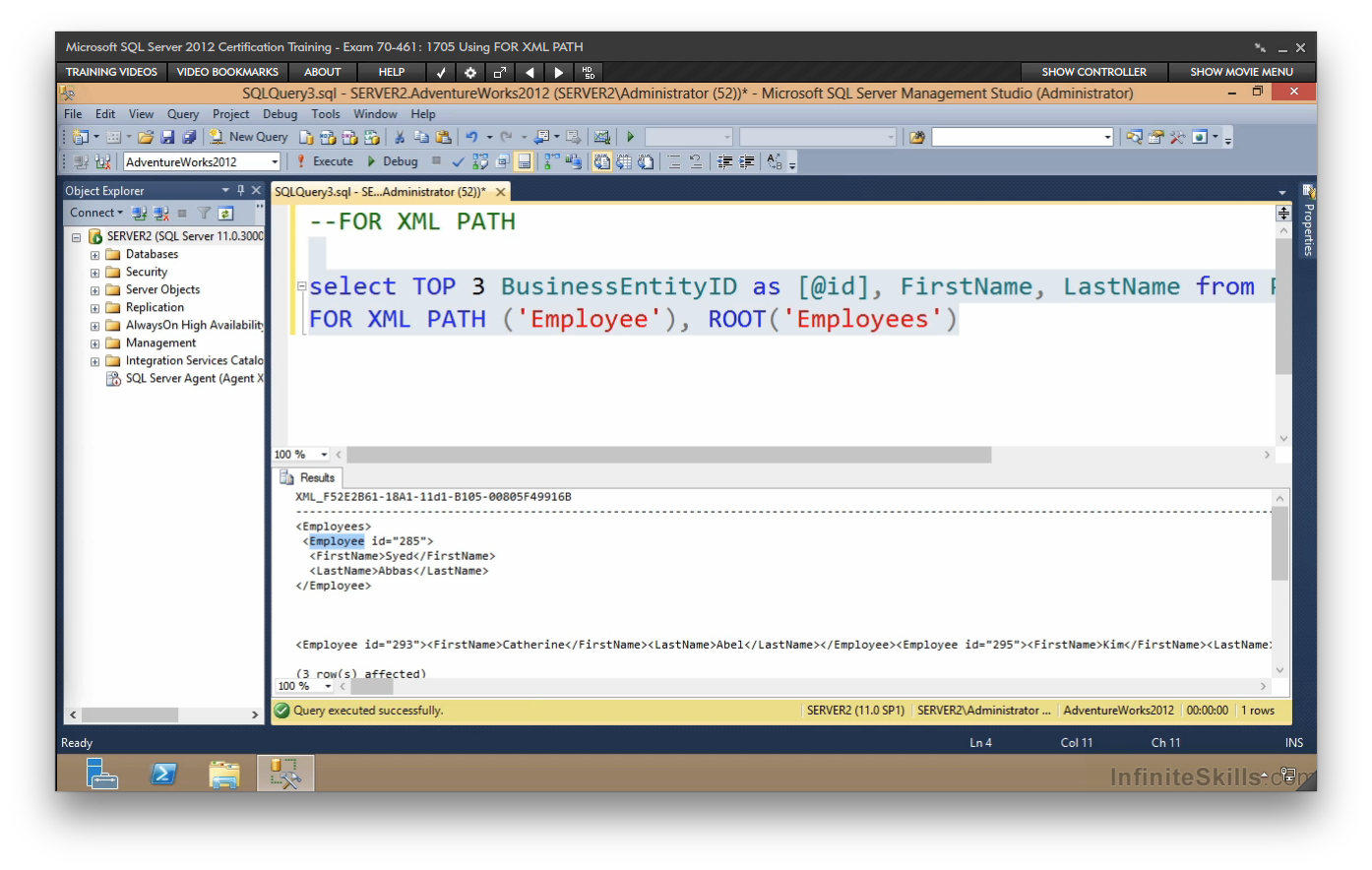Click Increase Indent icon
The height and width of the screenshot is (870, 1372).
click(x=747, y=161)
